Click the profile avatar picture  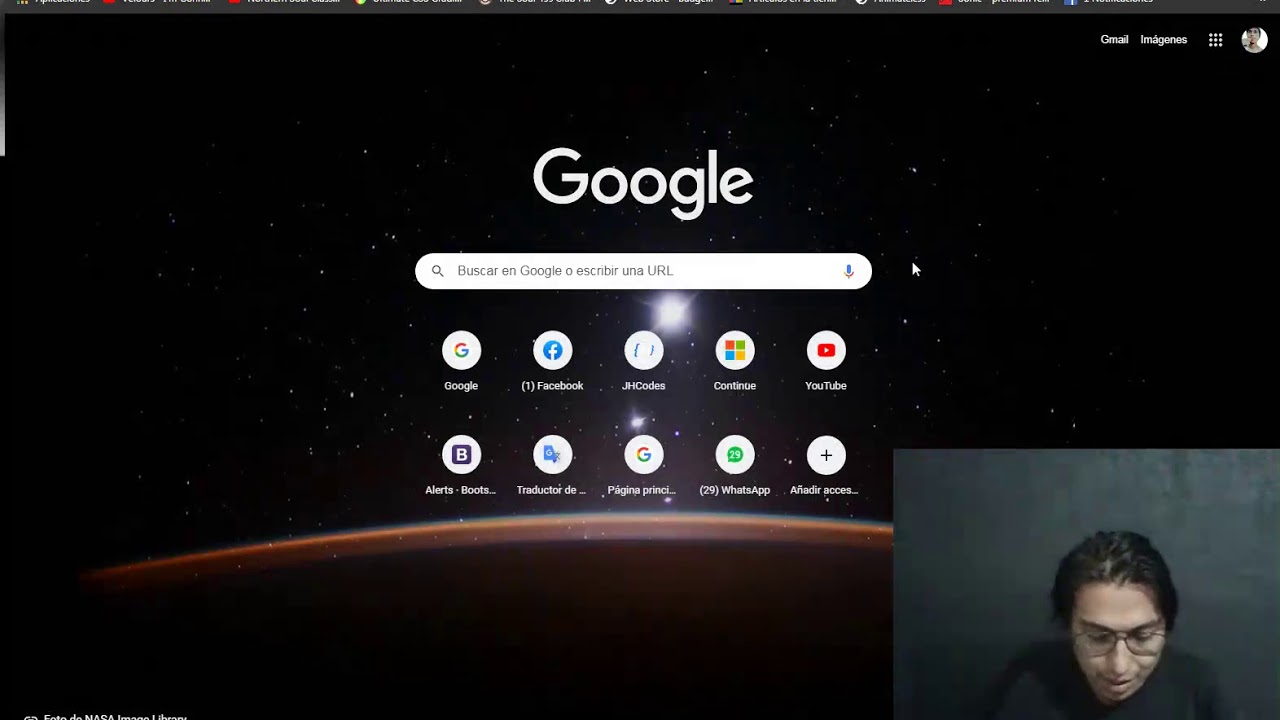pos(1254,40)
